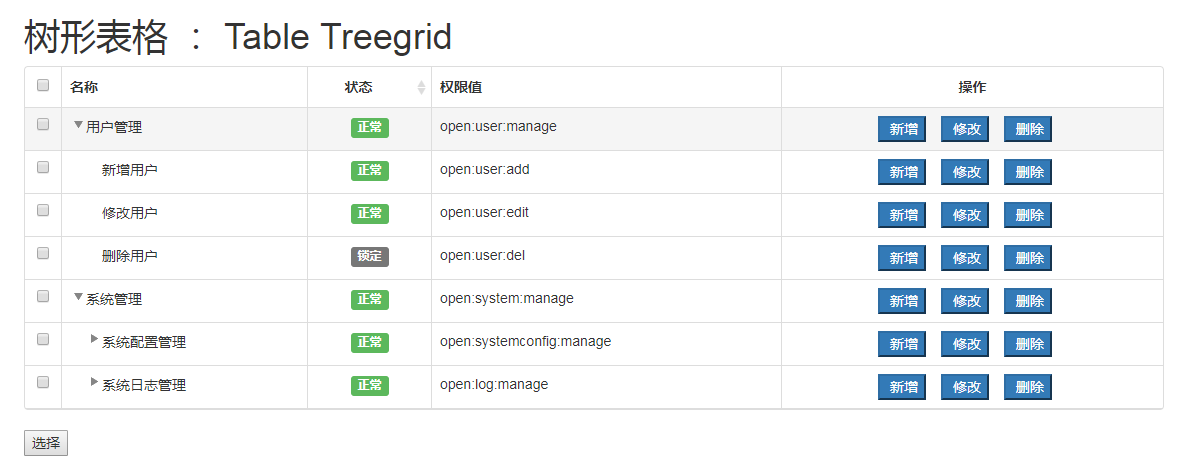Click the 锁定 status badge
The height and width of the screenshot is (463, 1196).
click(370, 256)
